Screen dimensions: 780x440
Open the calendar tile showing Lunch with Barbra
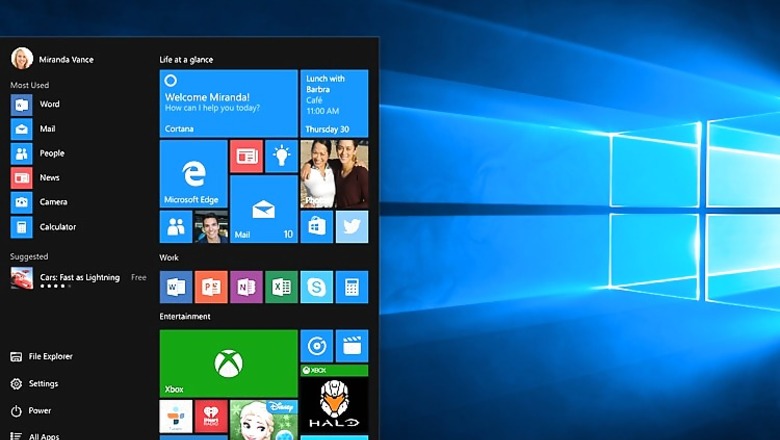334,103
